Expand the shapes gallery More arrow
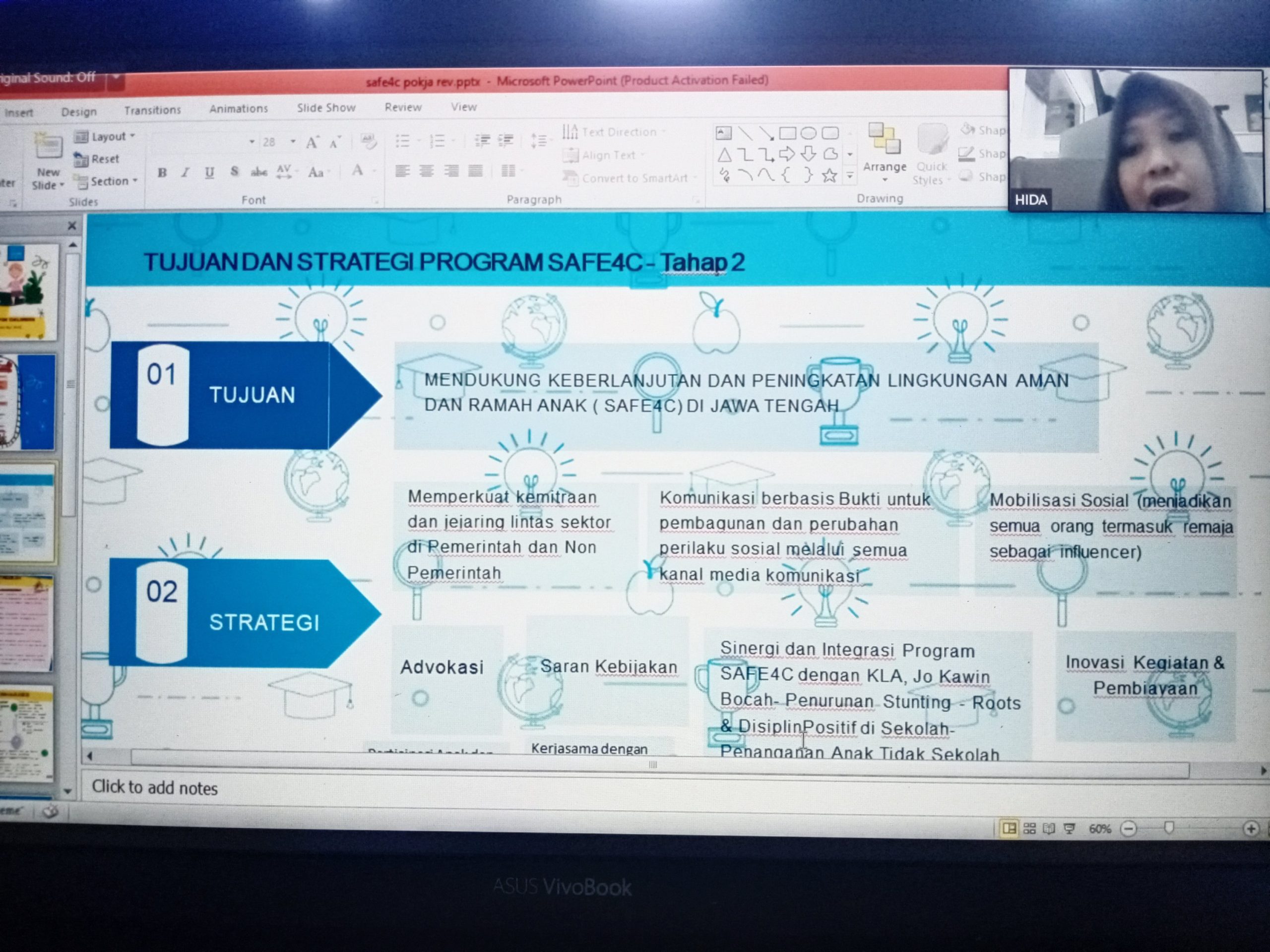1270x952 pixels. click(850, 176)
